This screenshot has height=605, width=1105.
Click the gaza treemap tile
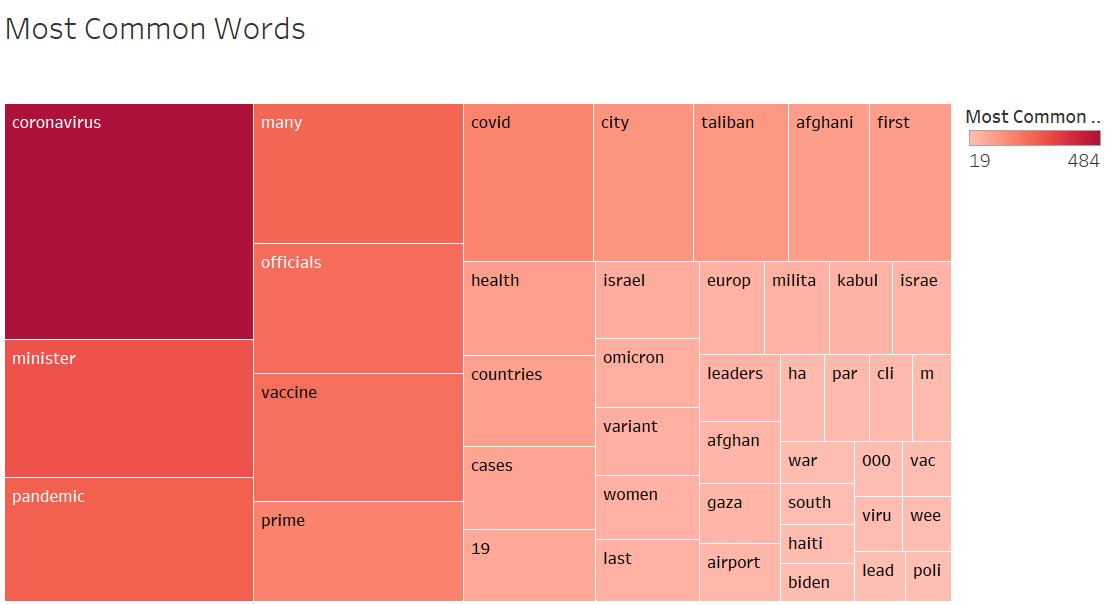tap(739, 514)
